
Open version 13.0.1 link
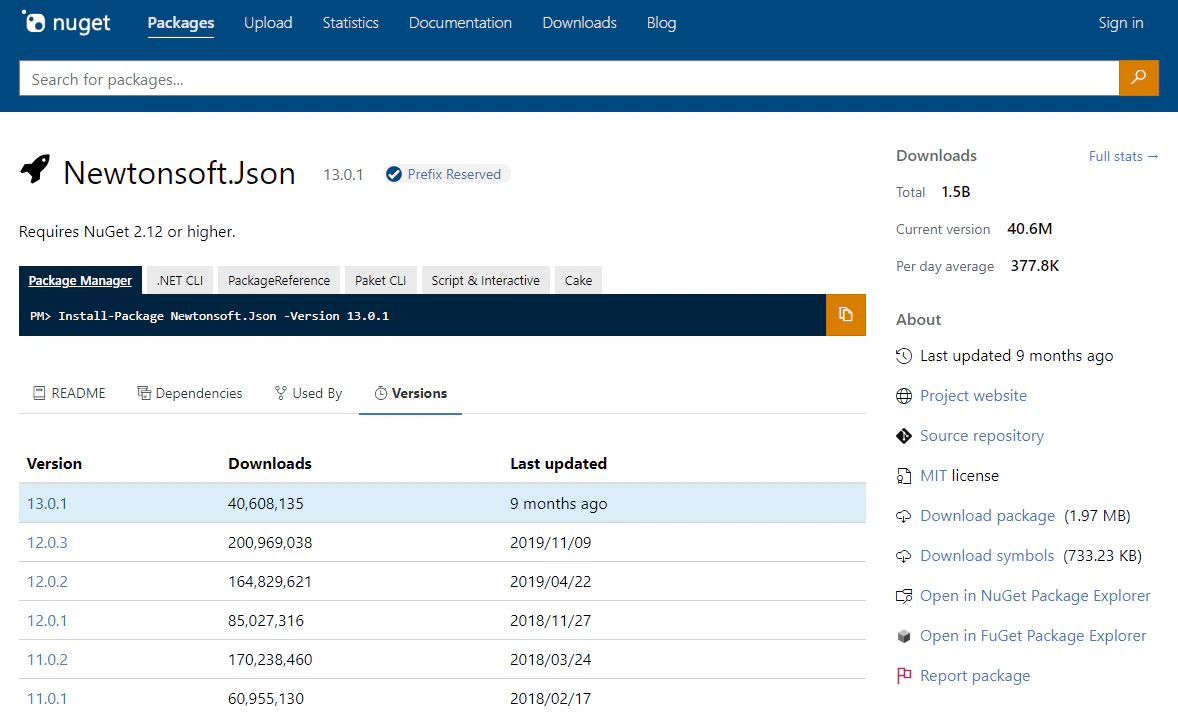[47, 503]
